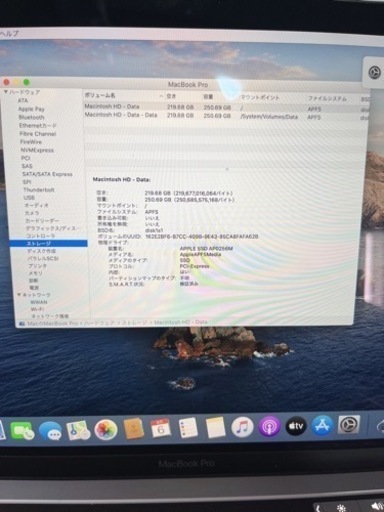Launch the Music app from the Dock
Viewport: 384px width, 512px height.
(242, 427)
